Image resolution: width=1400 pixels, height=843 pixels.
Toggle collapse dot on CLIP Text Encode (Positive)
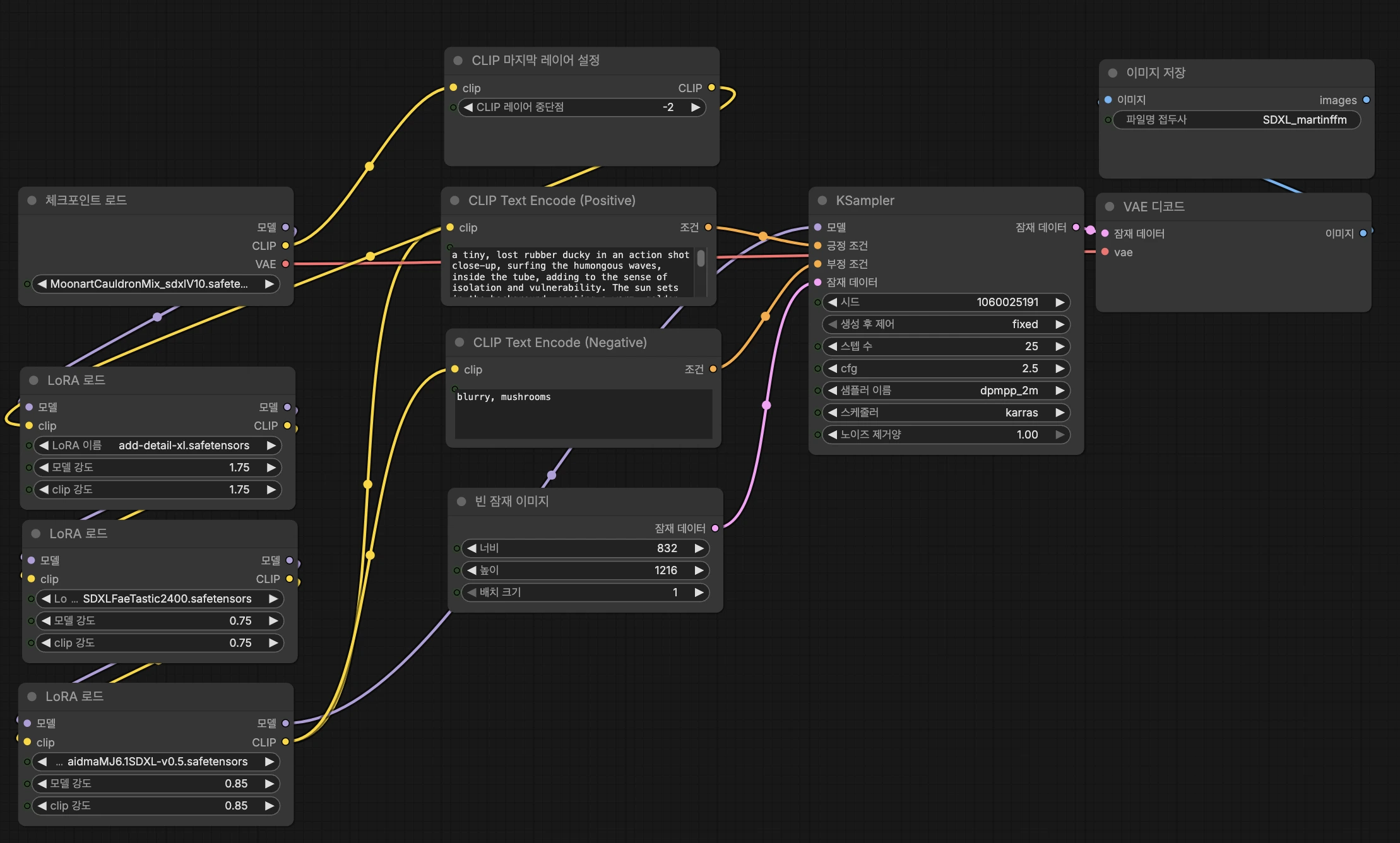click(x=454, y=201)
